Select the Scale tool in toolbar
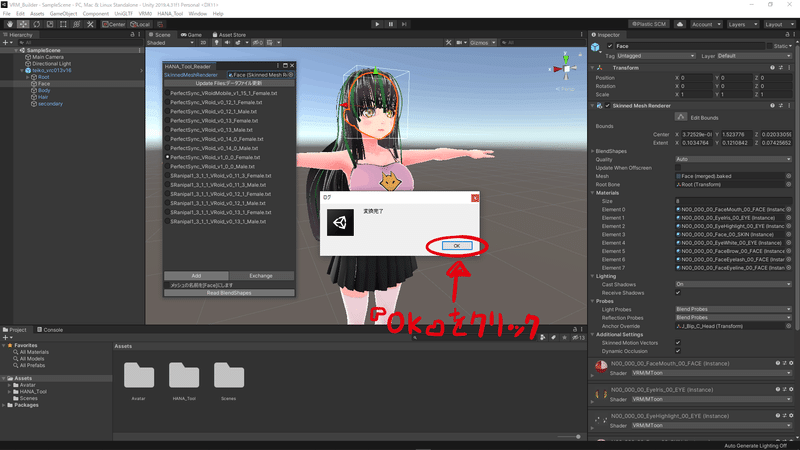The width and height of the screenshot is (800, 450). (49, 24)
